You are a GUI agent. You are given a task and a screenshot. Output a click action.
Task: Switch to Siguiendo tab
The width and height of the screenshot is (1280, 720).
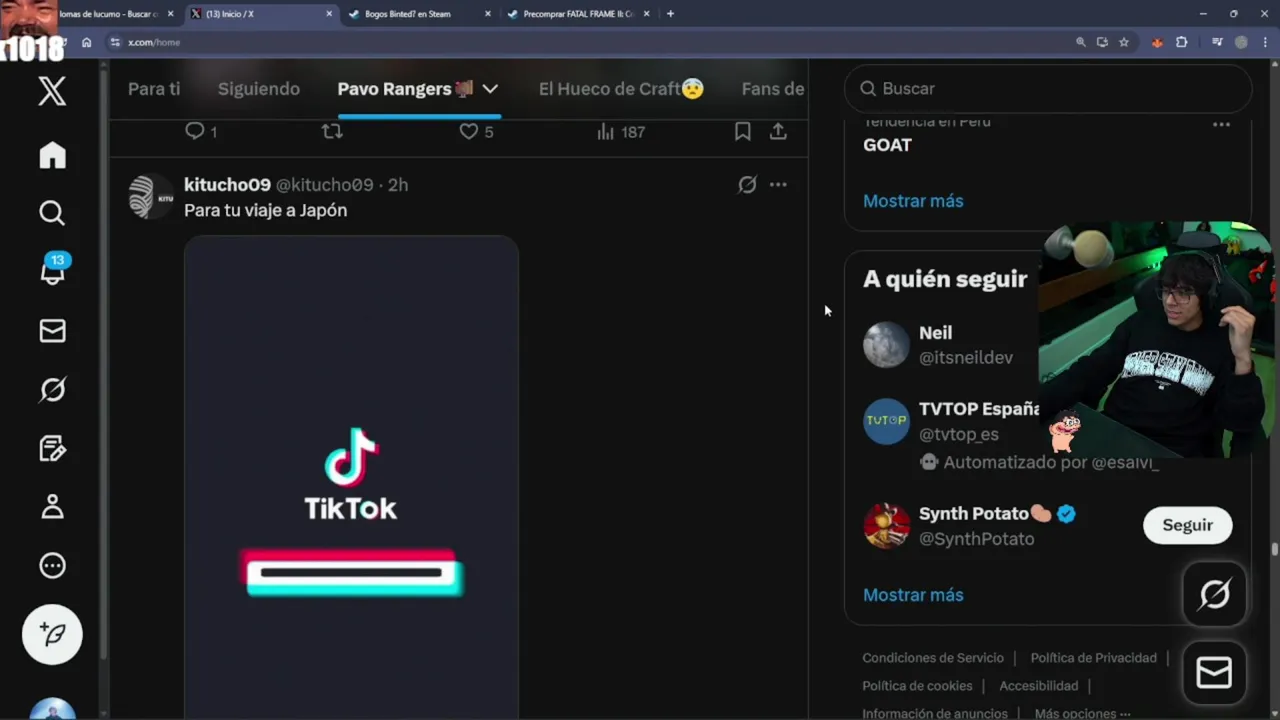259,89
